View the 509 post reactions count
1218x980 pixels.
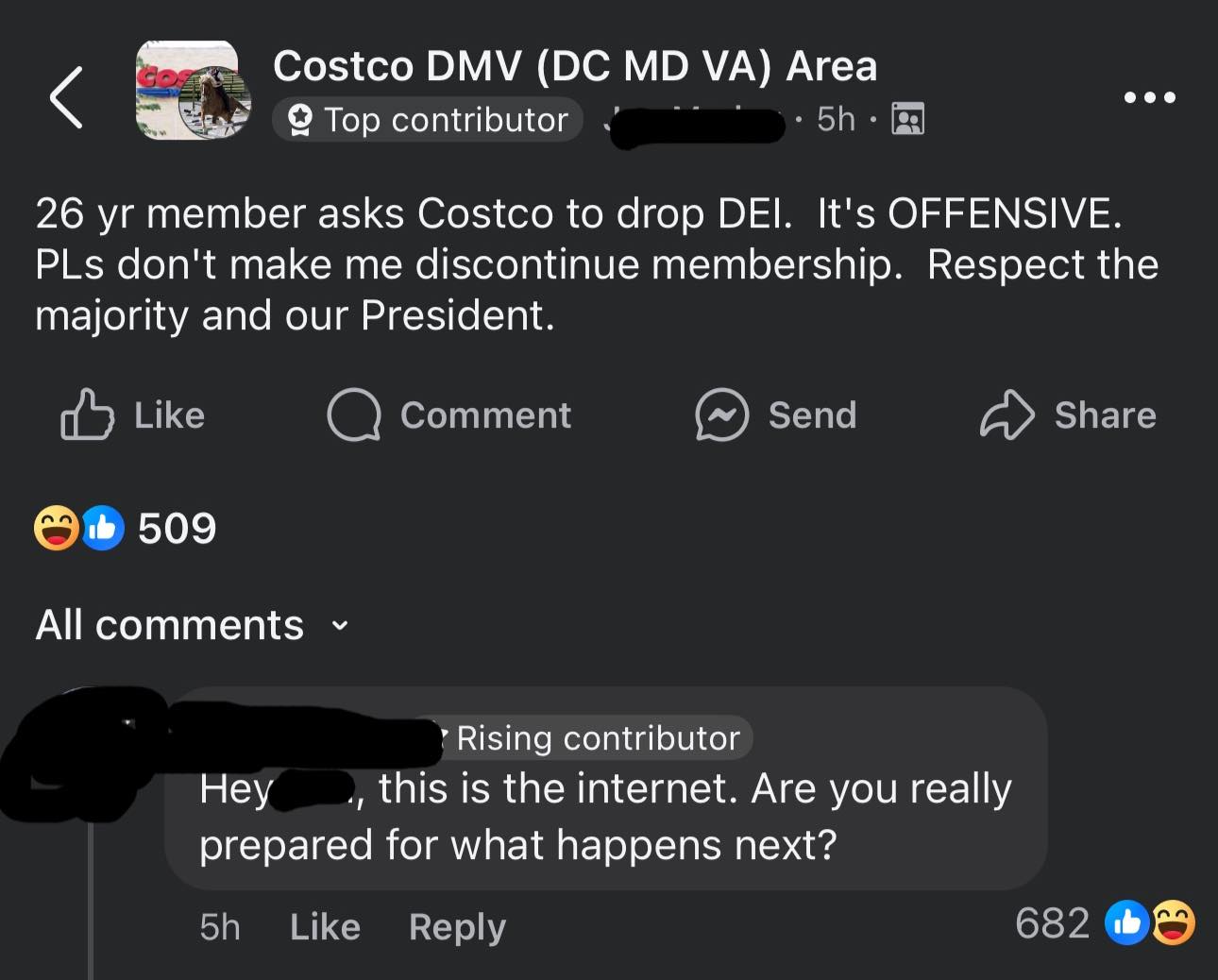click(x=177, y=528)
